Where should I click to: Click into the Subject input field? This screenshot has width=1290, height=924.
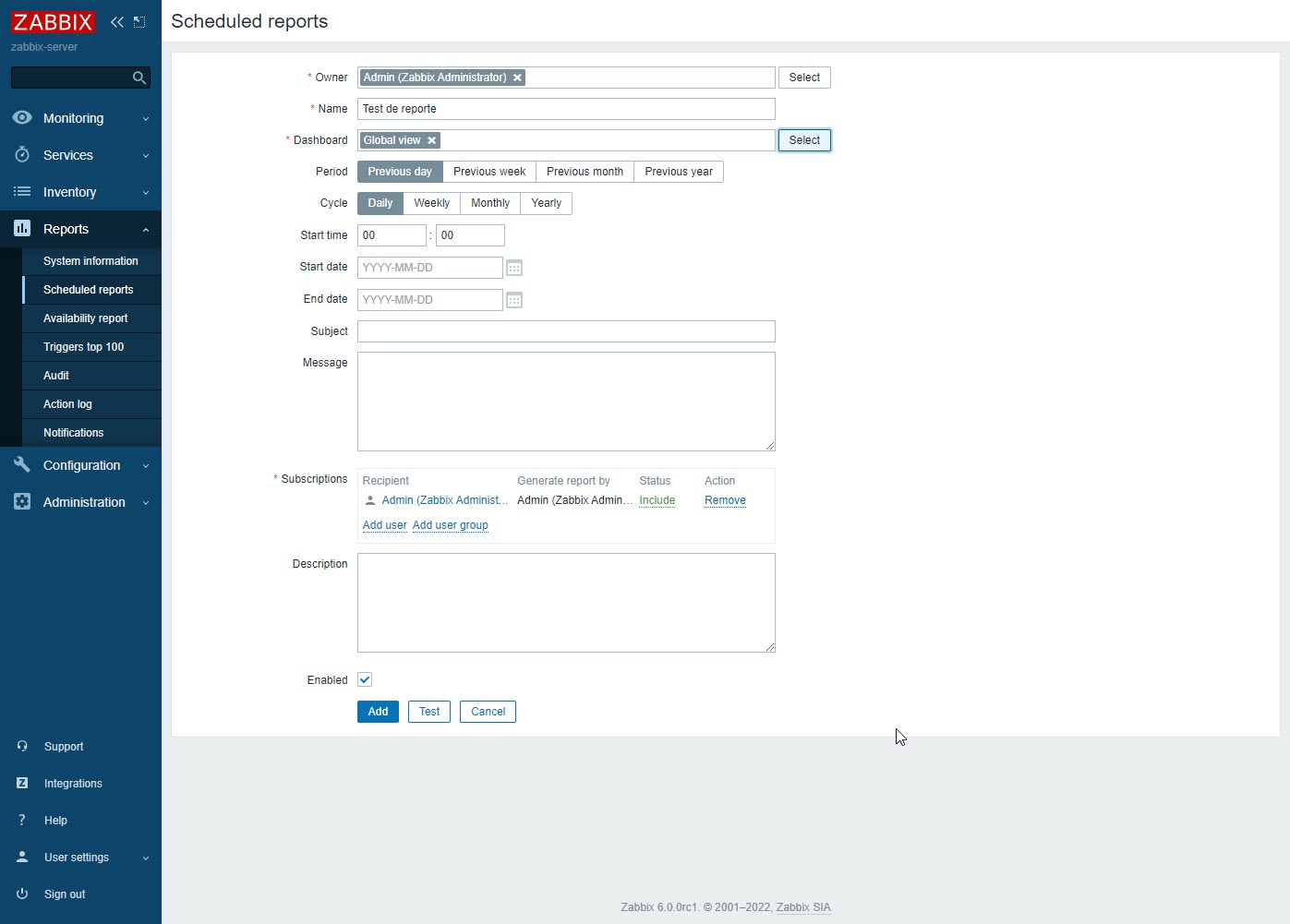(566, 331)
